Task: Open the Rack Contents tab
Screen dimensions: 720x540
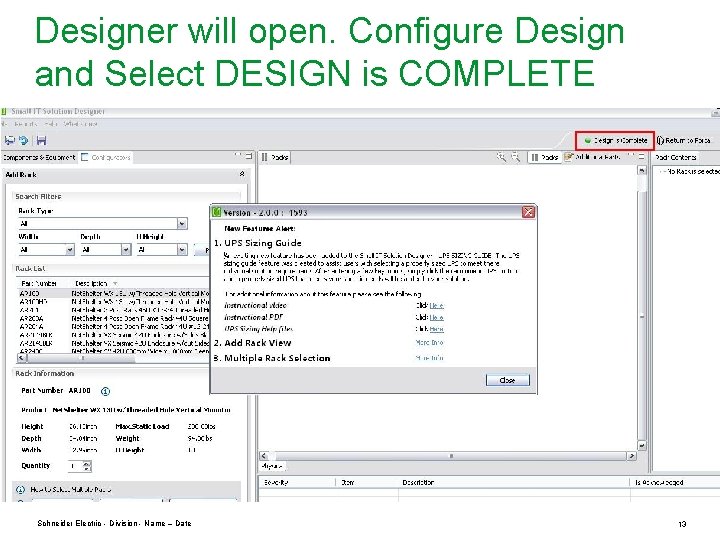Action: 675,158
